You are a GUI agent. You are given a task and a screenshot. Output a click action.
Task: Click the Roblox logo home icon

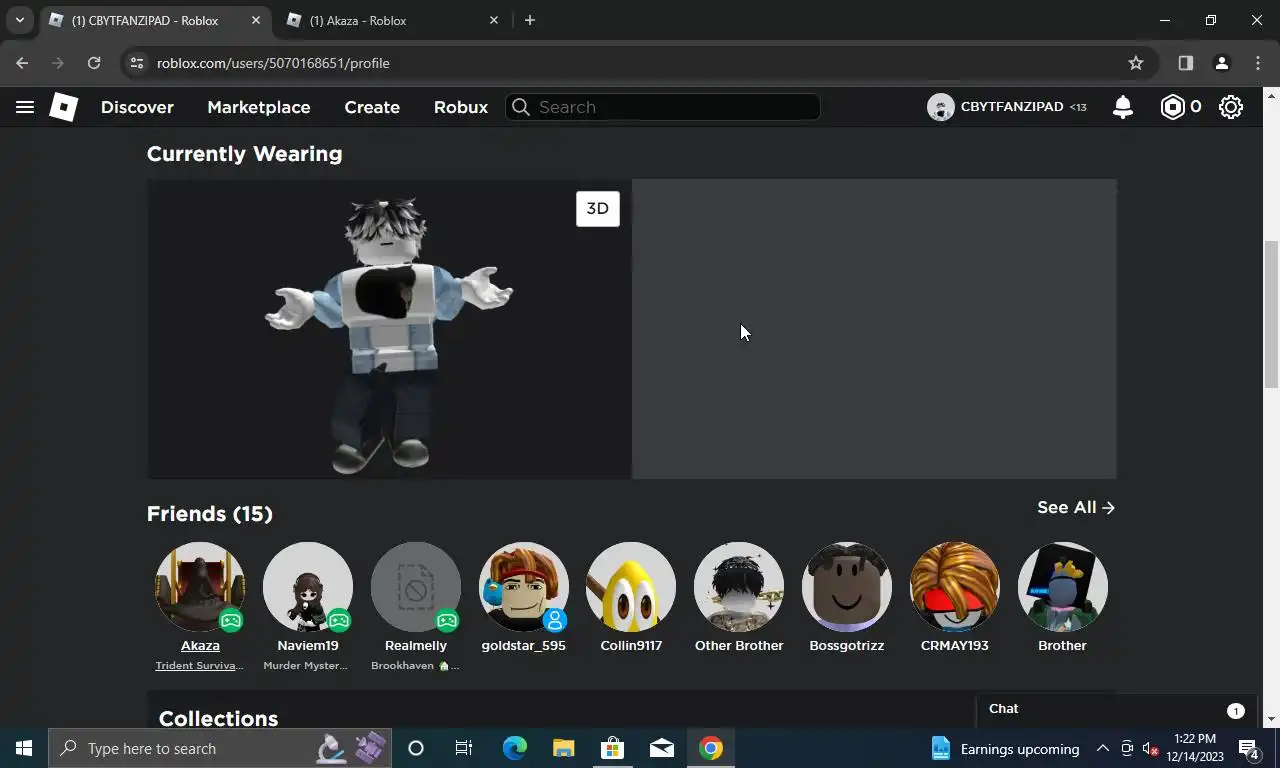[63, 107]
